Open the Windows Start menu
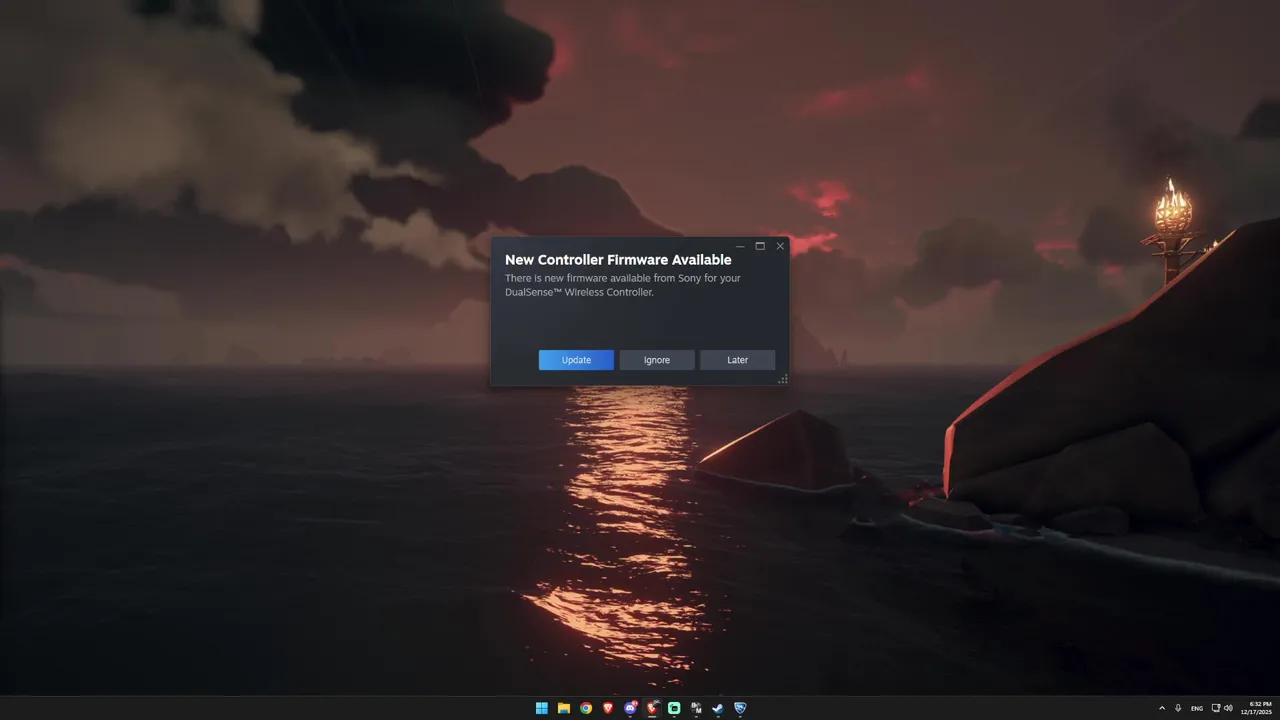Screen dimensions: 1280x720 542,708
